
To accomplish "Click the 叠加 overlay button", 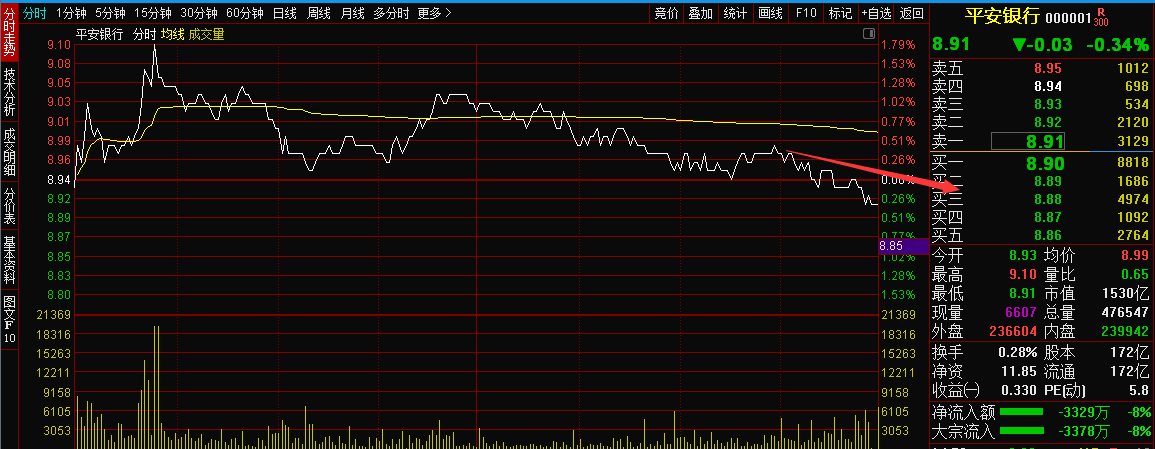I will 701,13.
